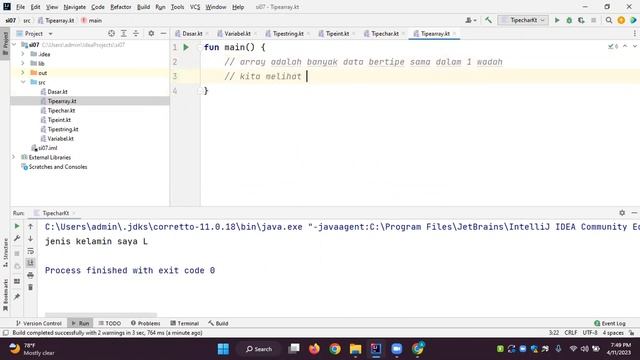Open Run panel gear options
This screenshot has height=360, width=640.
point(622,213)
